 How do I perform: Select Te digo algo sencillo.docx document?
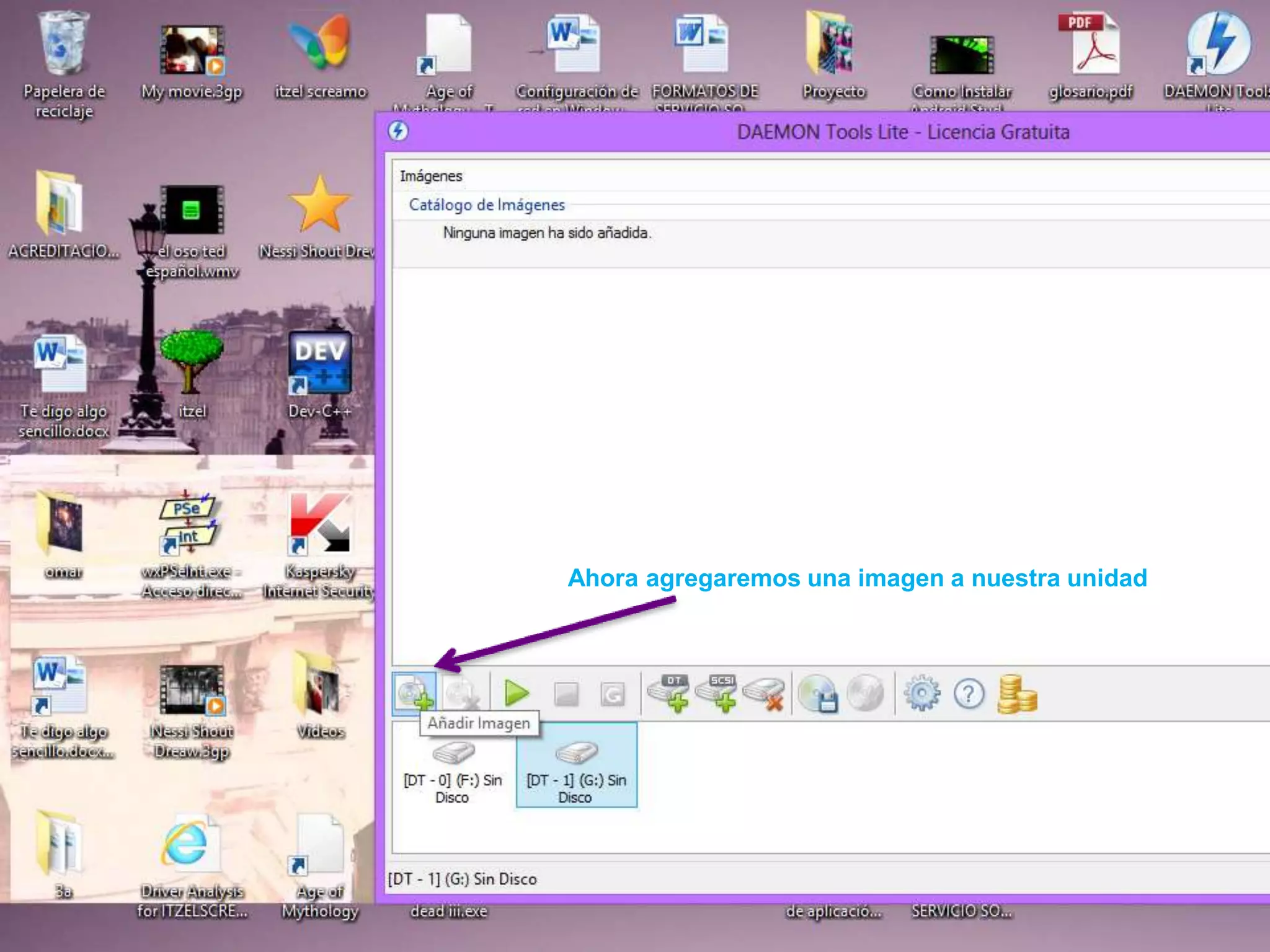coord(63,386)
